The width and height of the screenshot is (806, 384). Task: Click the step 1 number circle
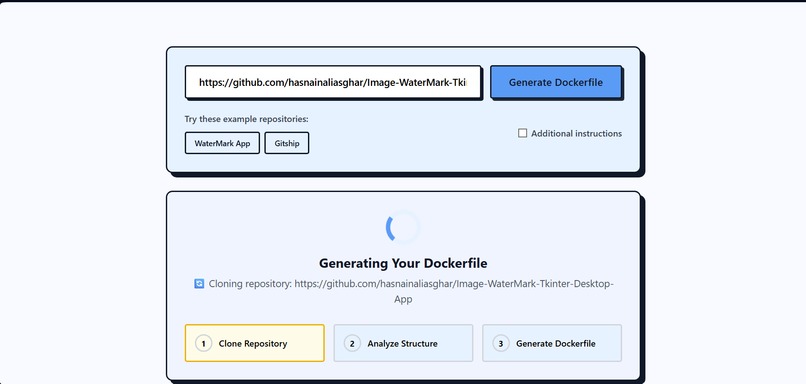coord(204,343)
